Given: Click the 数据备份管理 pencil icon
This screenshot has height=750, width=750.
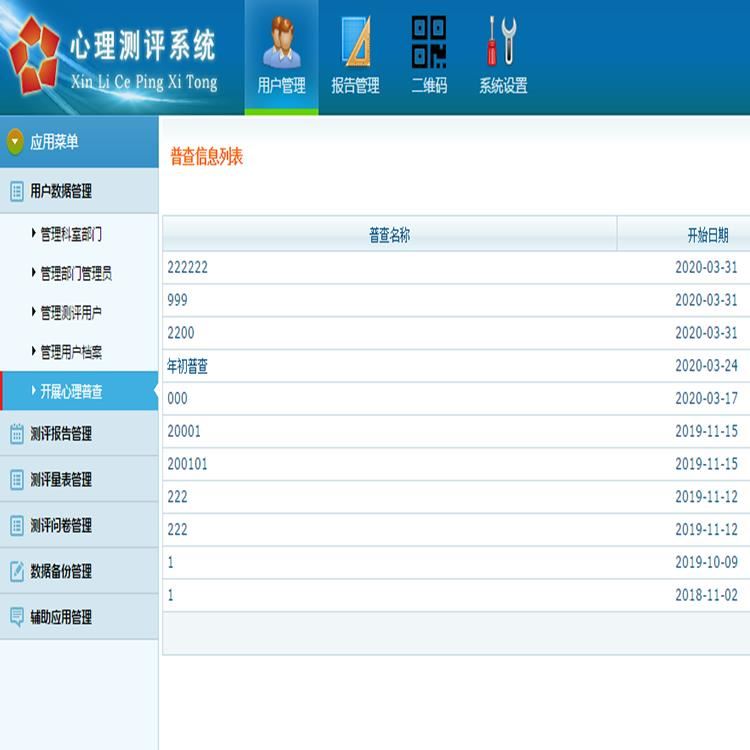Looking at the screenshot, I should coord(17,571).
